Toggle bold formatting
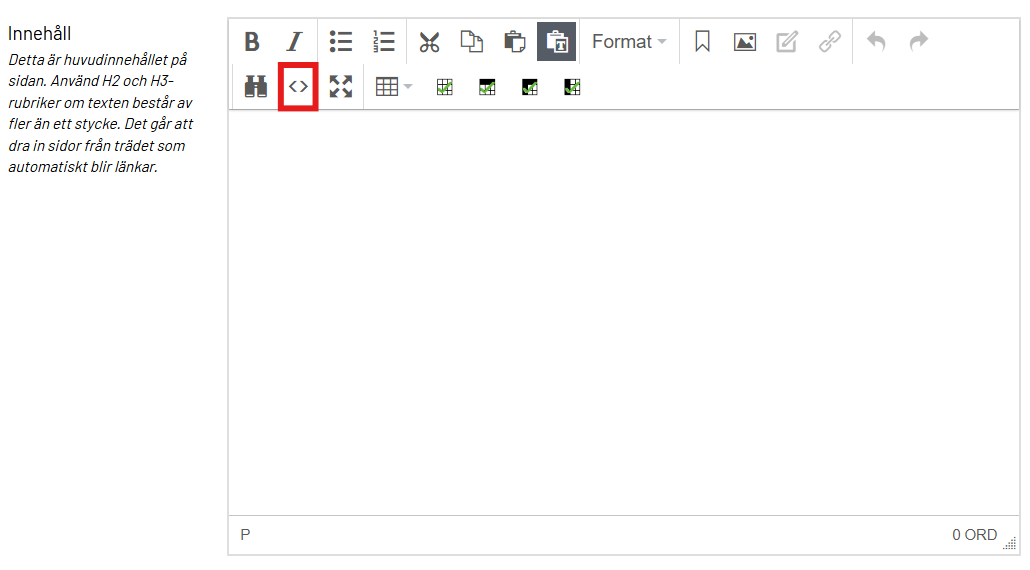Image resolution: width=1030 pixels, height=570 pixels. coord(252,42)
